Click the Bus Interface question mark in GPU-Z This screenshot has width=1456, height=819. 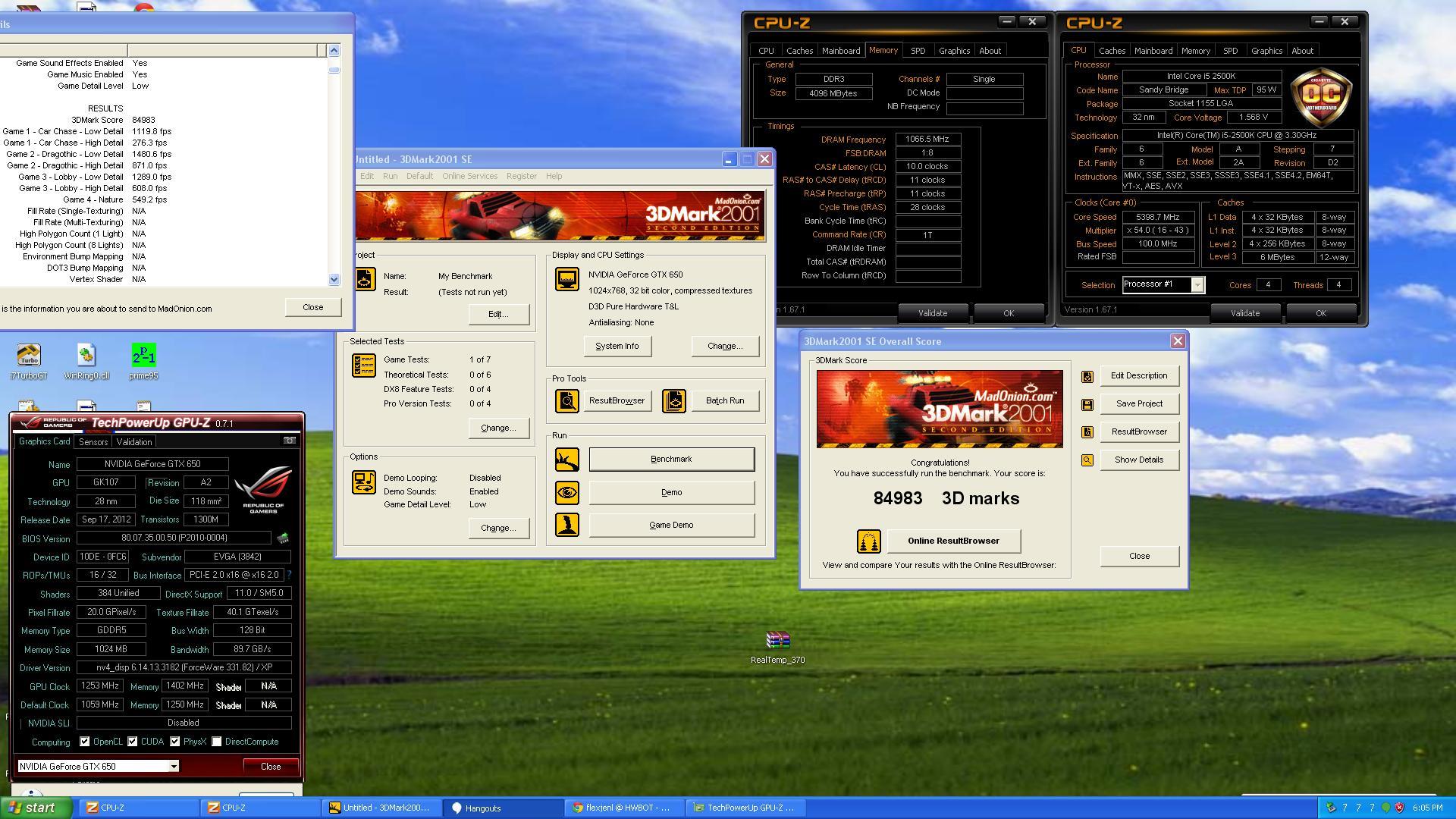289,575
